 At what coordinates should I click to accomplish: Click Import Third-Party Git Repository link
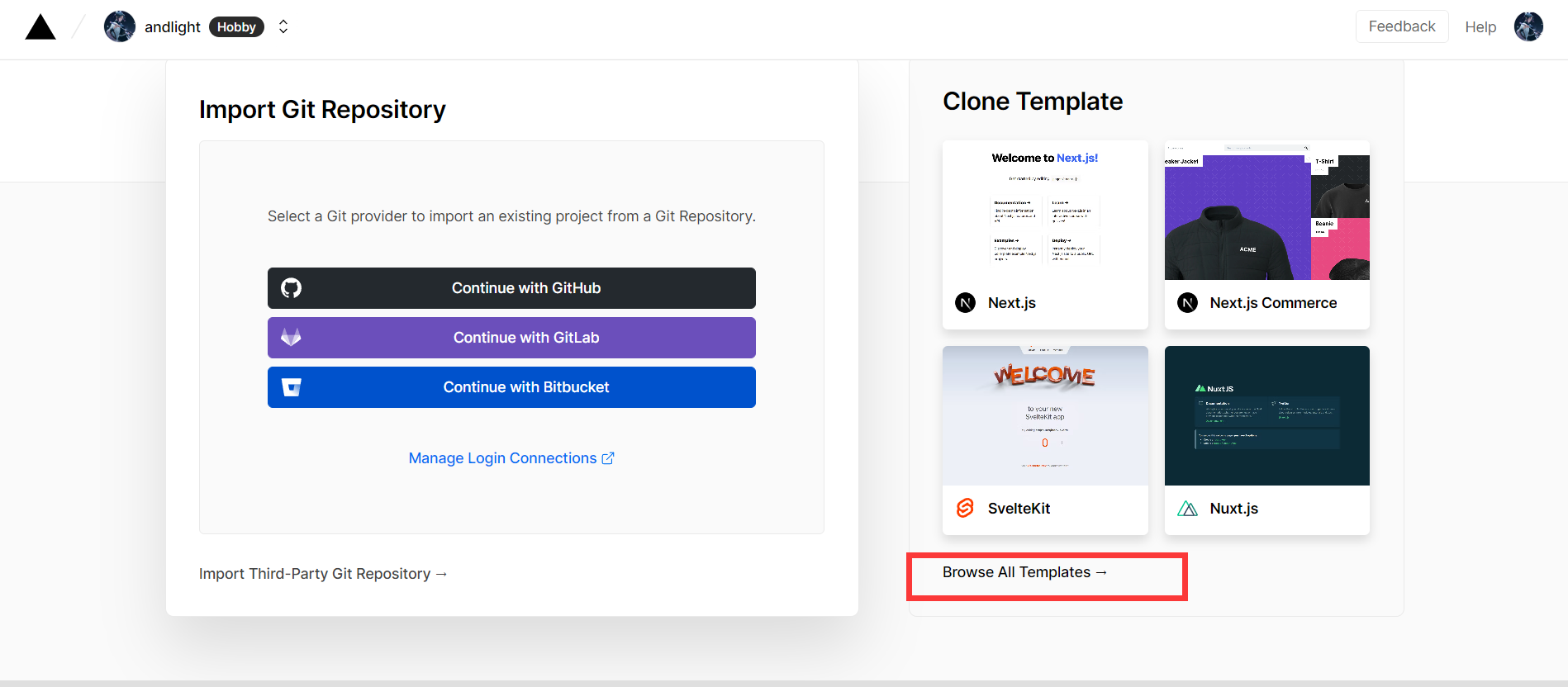point(323,574)
